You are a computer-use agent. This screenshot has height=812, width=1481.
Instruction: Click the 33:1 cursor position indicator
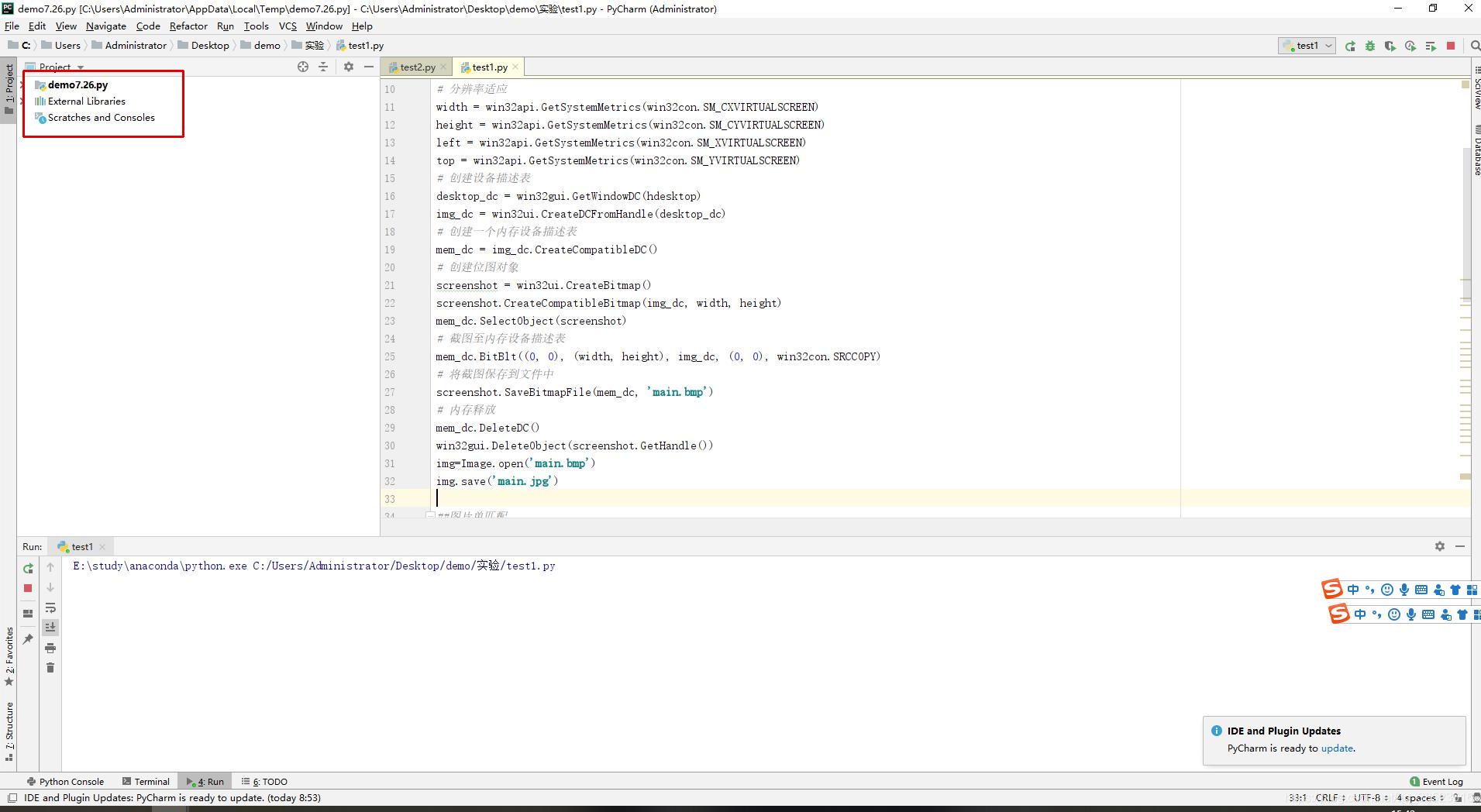point(1297,797)
